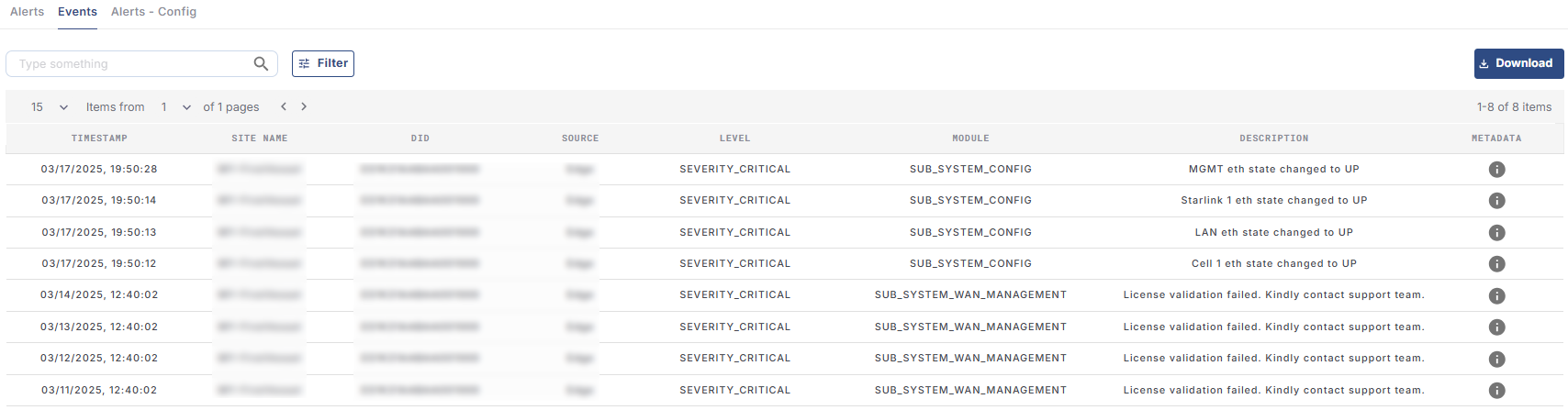Go to the next page arrow
1568x410 pixels.
[304, 106]
